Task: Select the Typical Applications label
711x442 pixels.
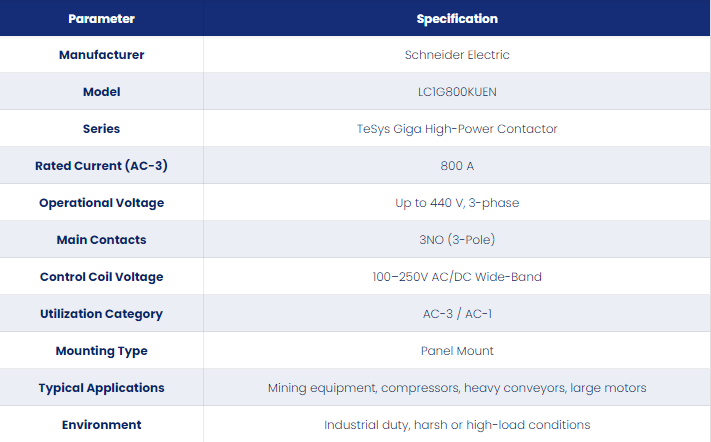Action: 102,388
